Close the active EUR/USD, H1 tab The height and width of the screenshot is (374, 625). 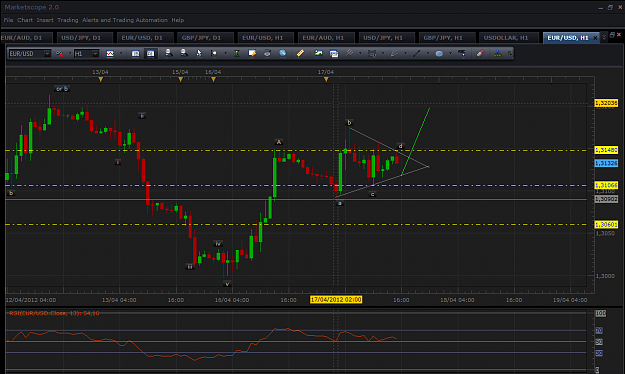point(596,38)
